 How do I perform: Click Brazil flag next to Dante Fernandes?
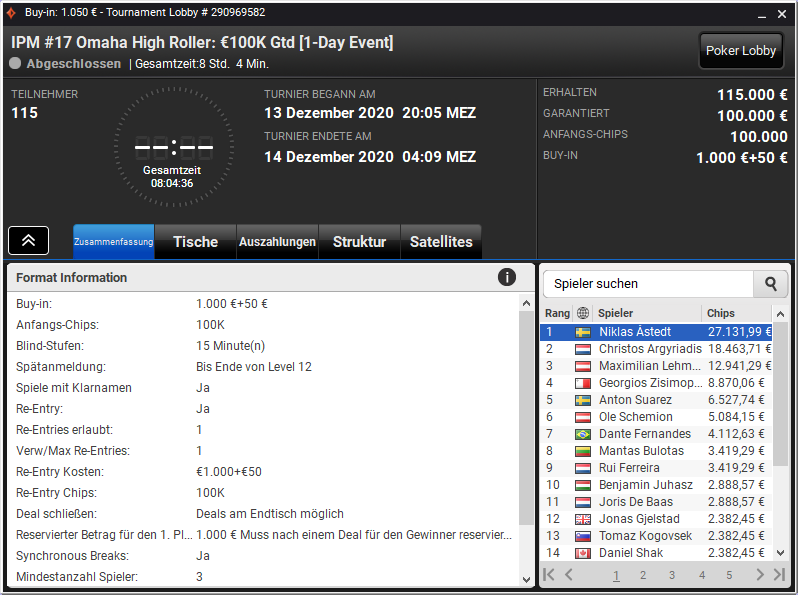click(583, 434)
